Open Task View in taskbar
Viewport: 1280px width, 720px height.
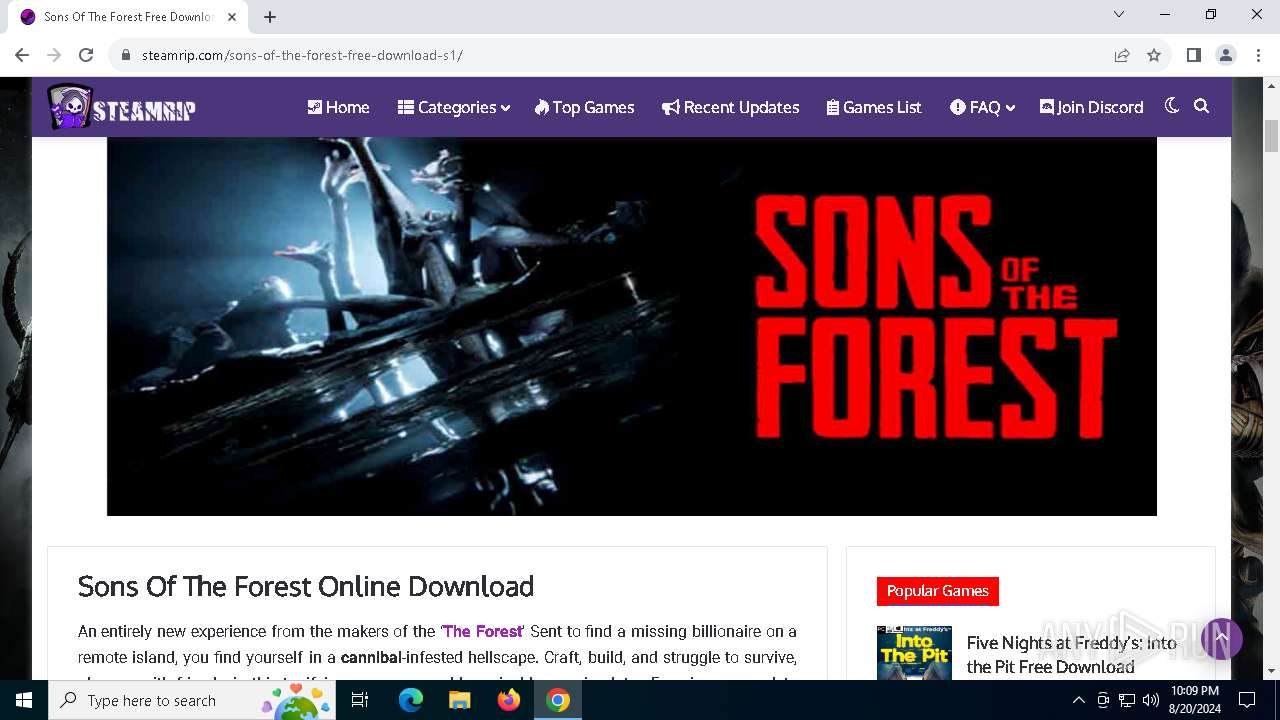[x=361, y=700]
